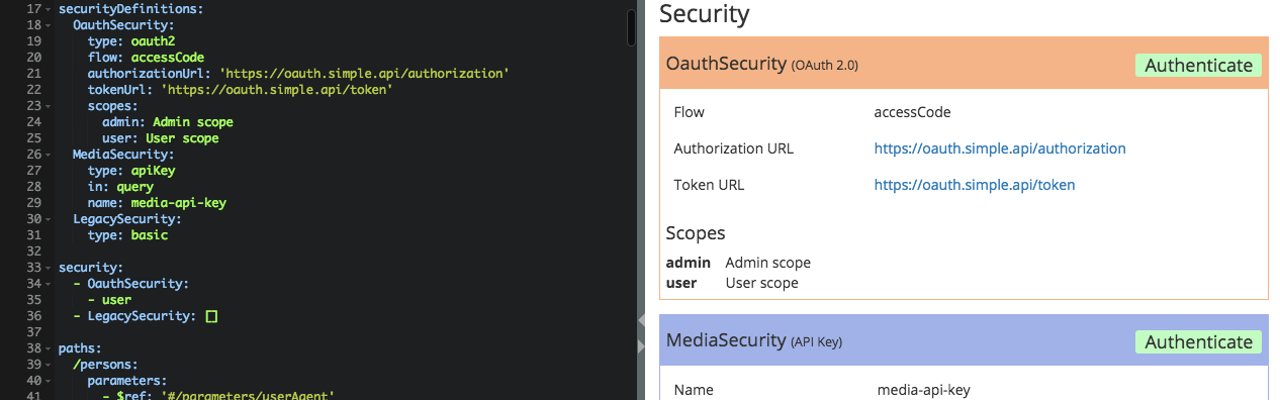Screen dimensions: 1280x400
Task: Fold the securityDefinitions block at line 17
Action: click(47, 8)
